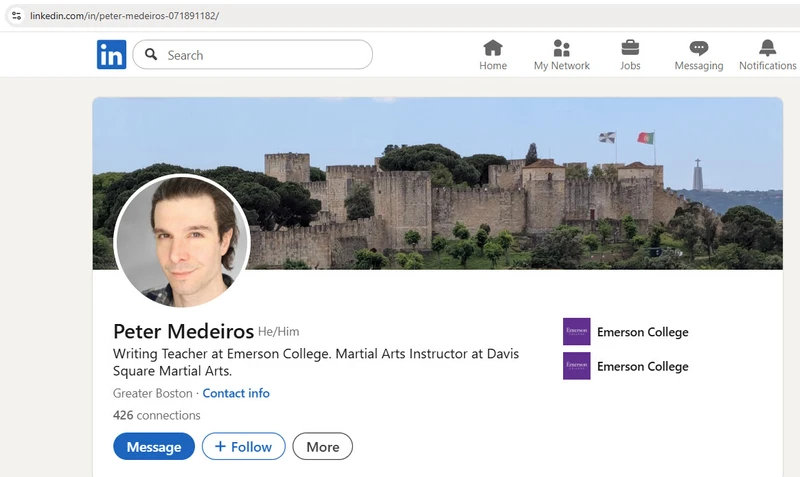Go to My Network icon
The image size is (800, 477).
(x=561, y=48)
